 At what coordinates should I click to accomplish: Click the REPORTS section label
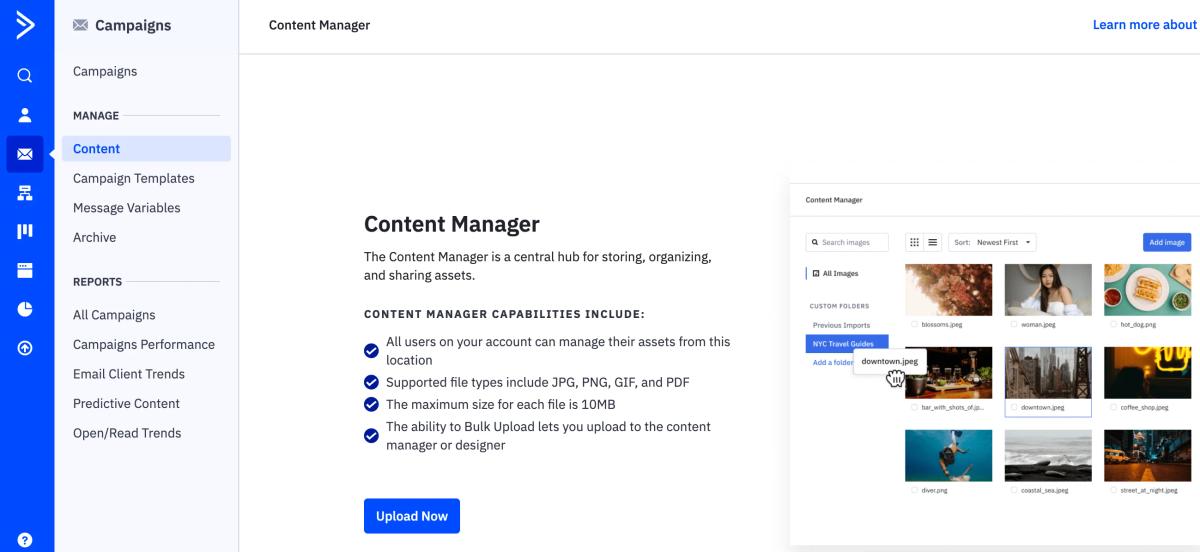click(97, 282)
